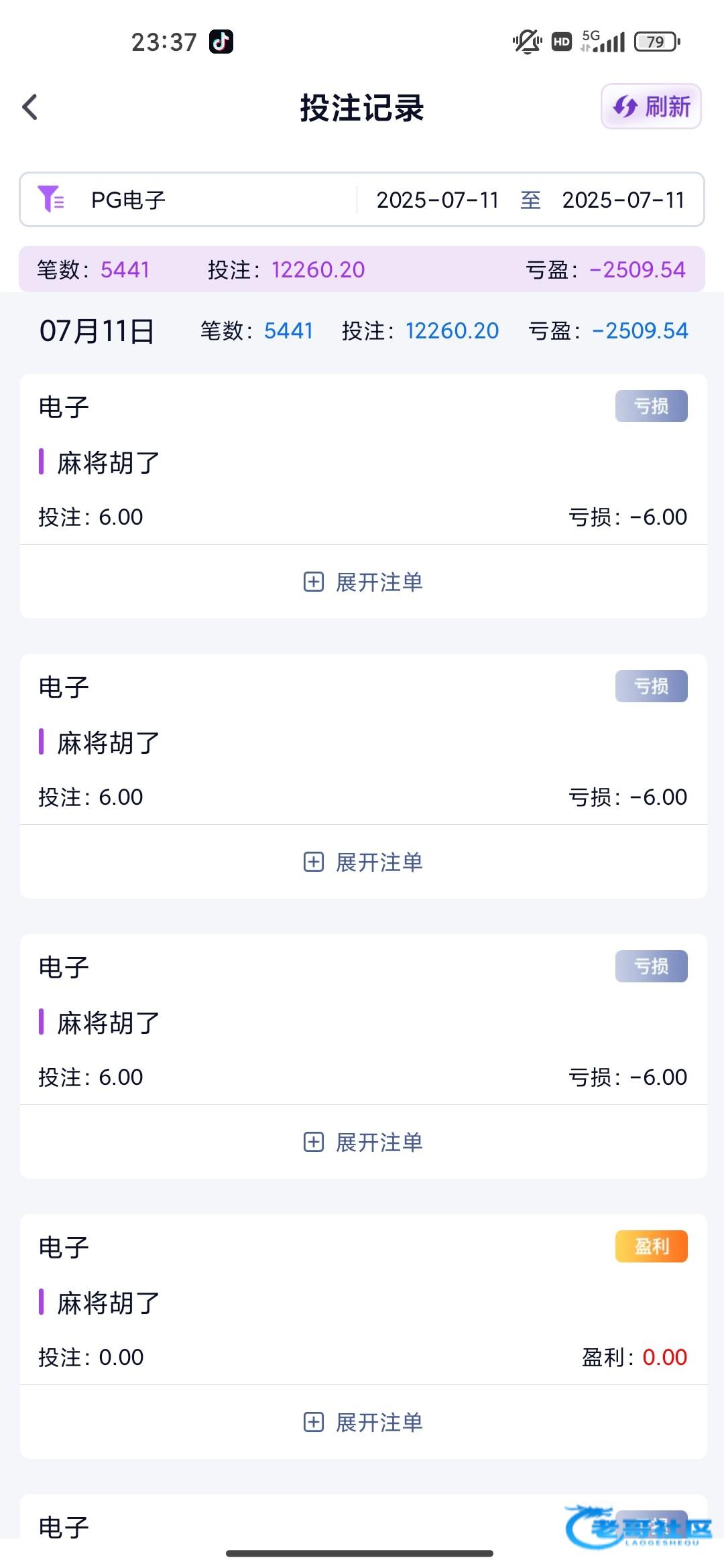Tap the muted bell status icon
The height and width of the screenshot is (1568, 724).
527,42
